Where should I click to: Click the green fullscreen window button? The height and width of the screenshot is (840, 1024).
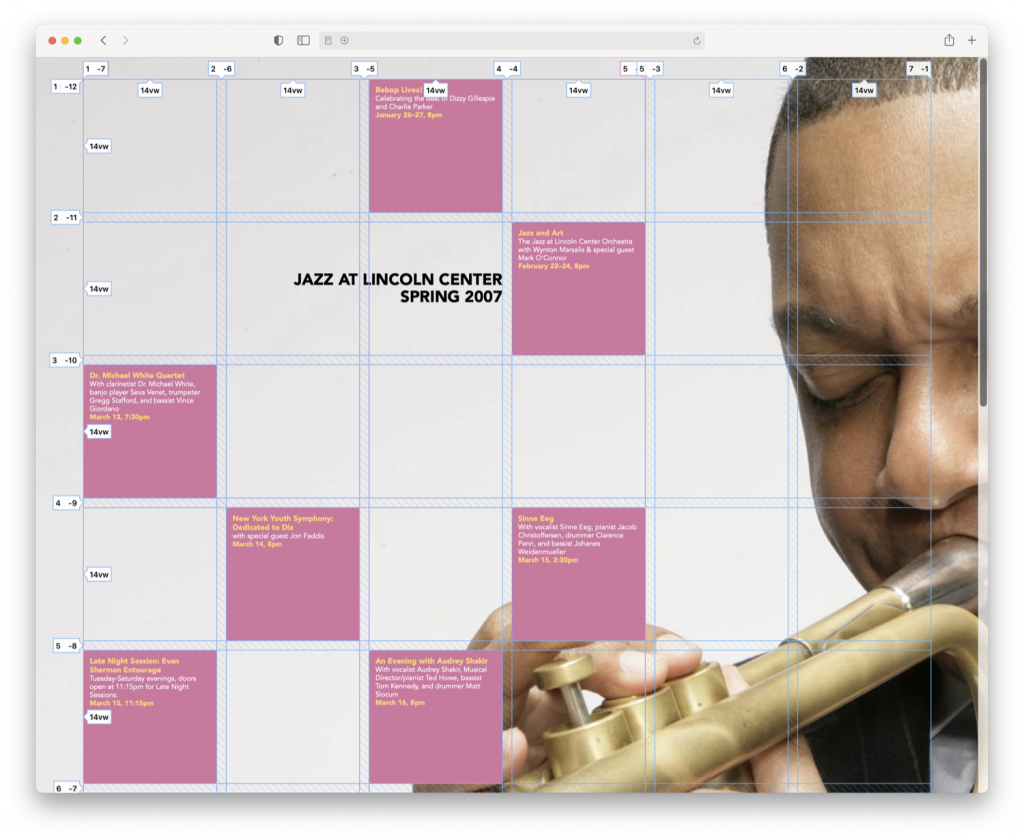point(78,40)
